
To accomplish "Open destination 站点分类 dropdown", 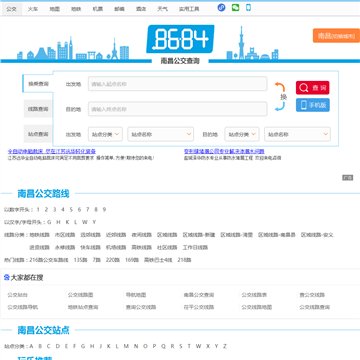I will point(242,134).
